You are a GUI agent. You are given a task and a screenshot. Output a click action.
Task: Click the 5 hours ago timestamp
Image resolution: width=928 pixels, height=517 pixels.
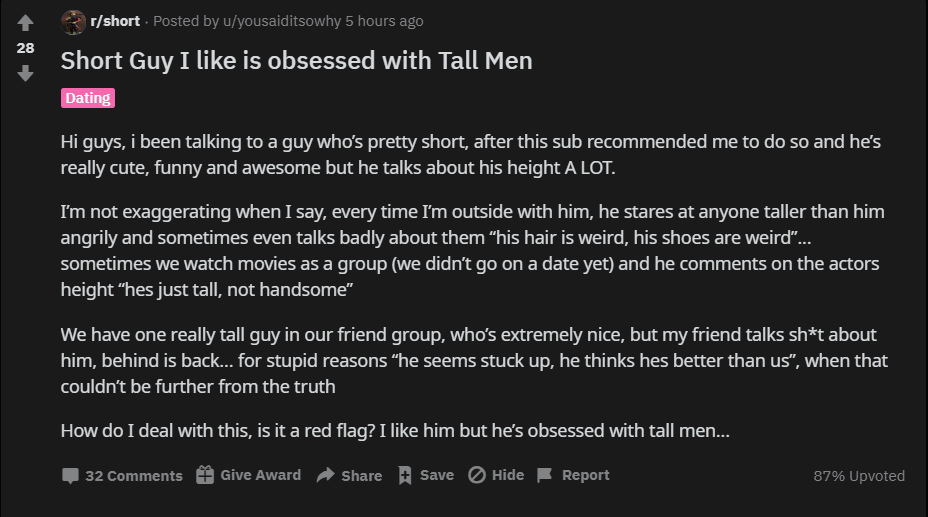tap(384, 21)
